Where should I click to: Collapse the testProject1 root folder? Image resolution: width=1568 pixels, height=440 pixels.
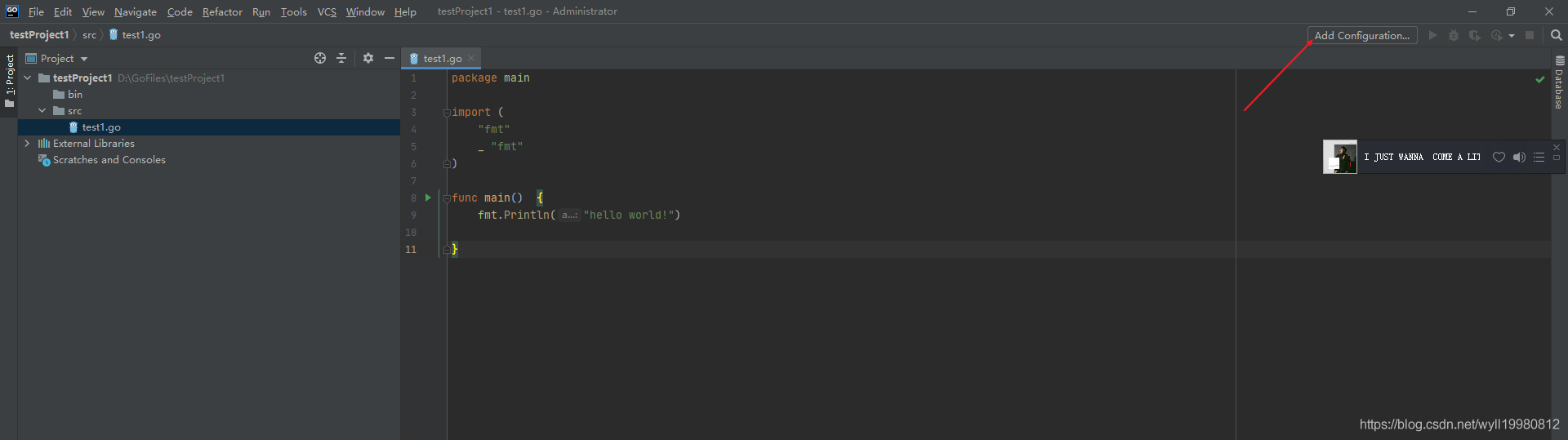(x=28, y=78)
